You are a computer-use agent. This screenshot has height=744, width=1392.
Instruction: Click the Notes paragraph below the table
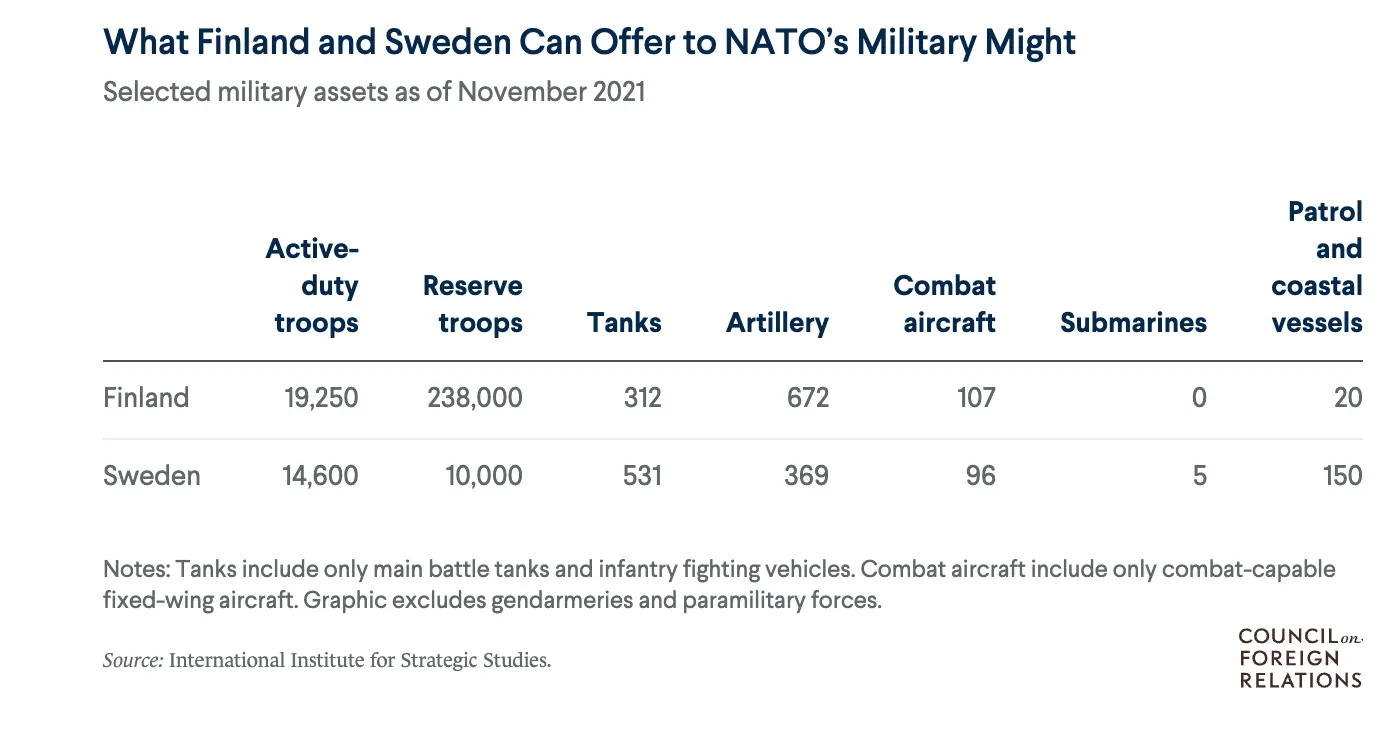point(718,585)
